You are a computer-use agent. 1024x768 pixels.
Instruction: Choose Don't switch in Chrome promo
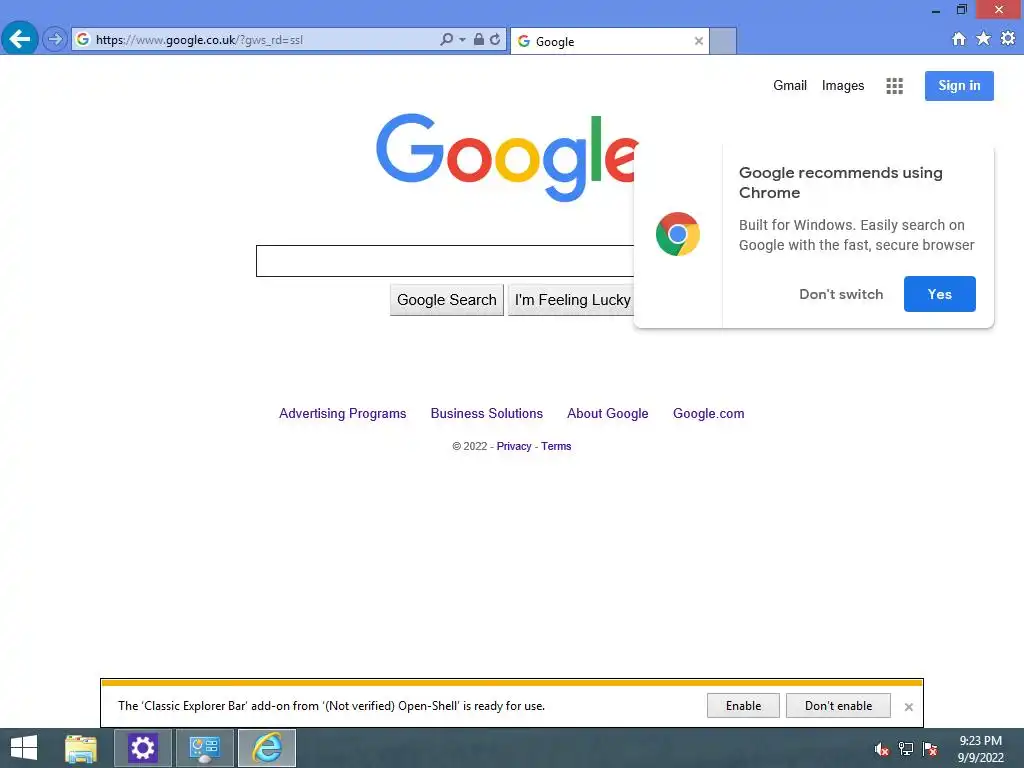tap(841, 294)
